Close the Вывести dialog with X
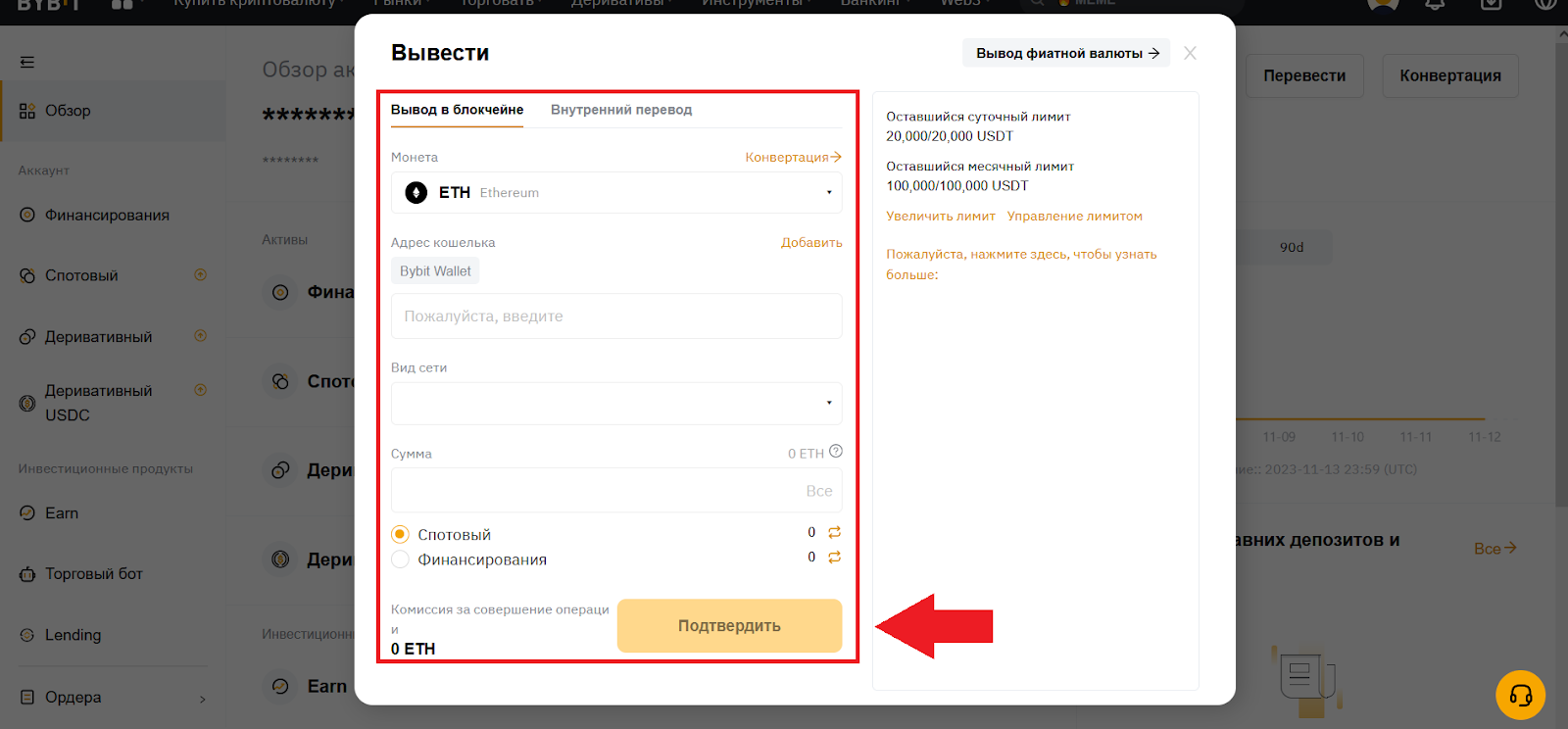This screenshot has width=1568, height=729. (x=1190, y=53)
